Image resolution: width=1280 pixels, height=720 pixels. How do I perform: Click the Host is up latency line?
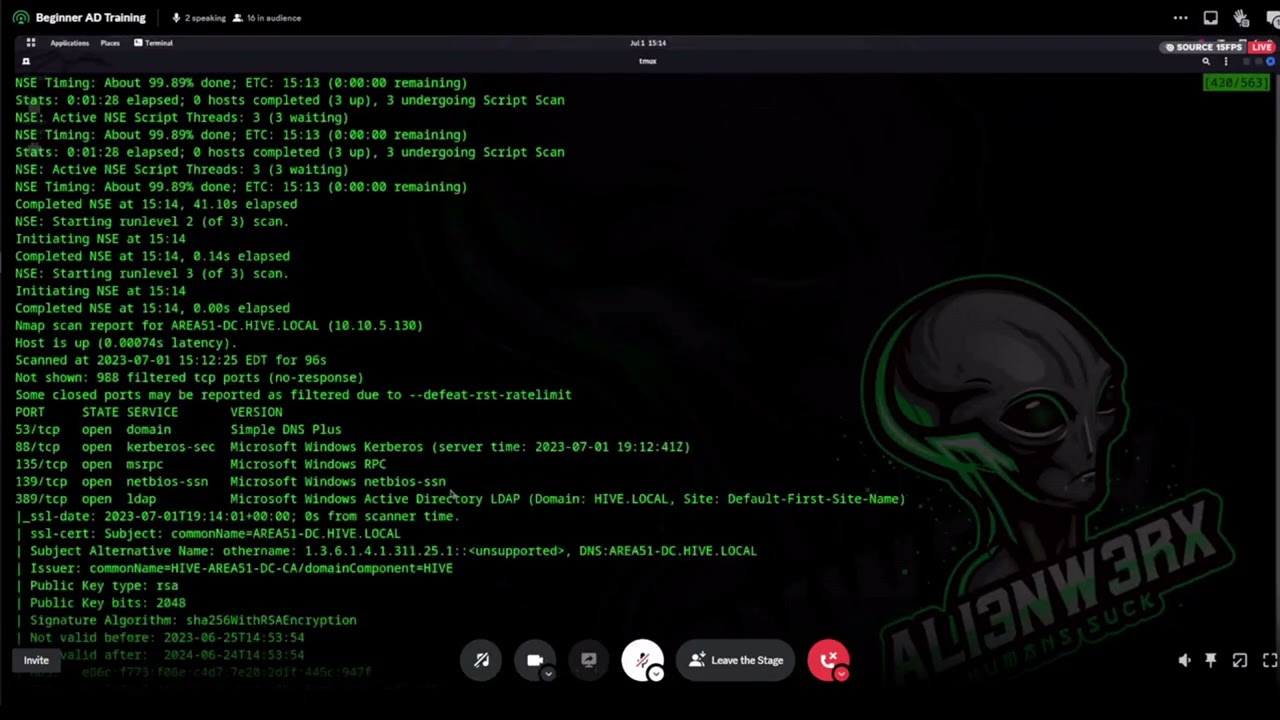[x=126, y=343]
